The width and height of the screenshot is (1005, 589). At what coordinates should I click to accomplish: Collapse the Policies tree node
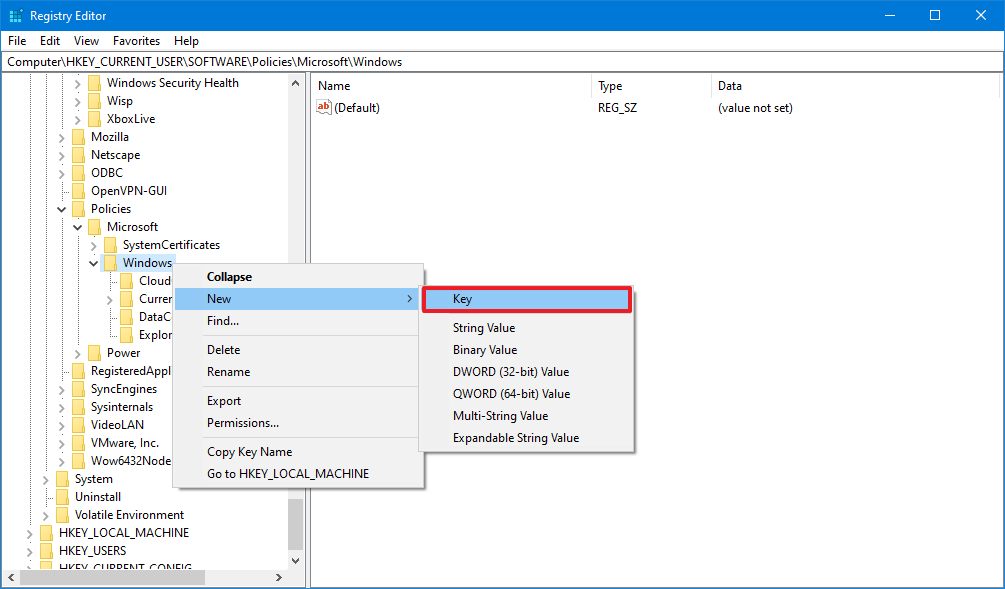coord(62,209)
